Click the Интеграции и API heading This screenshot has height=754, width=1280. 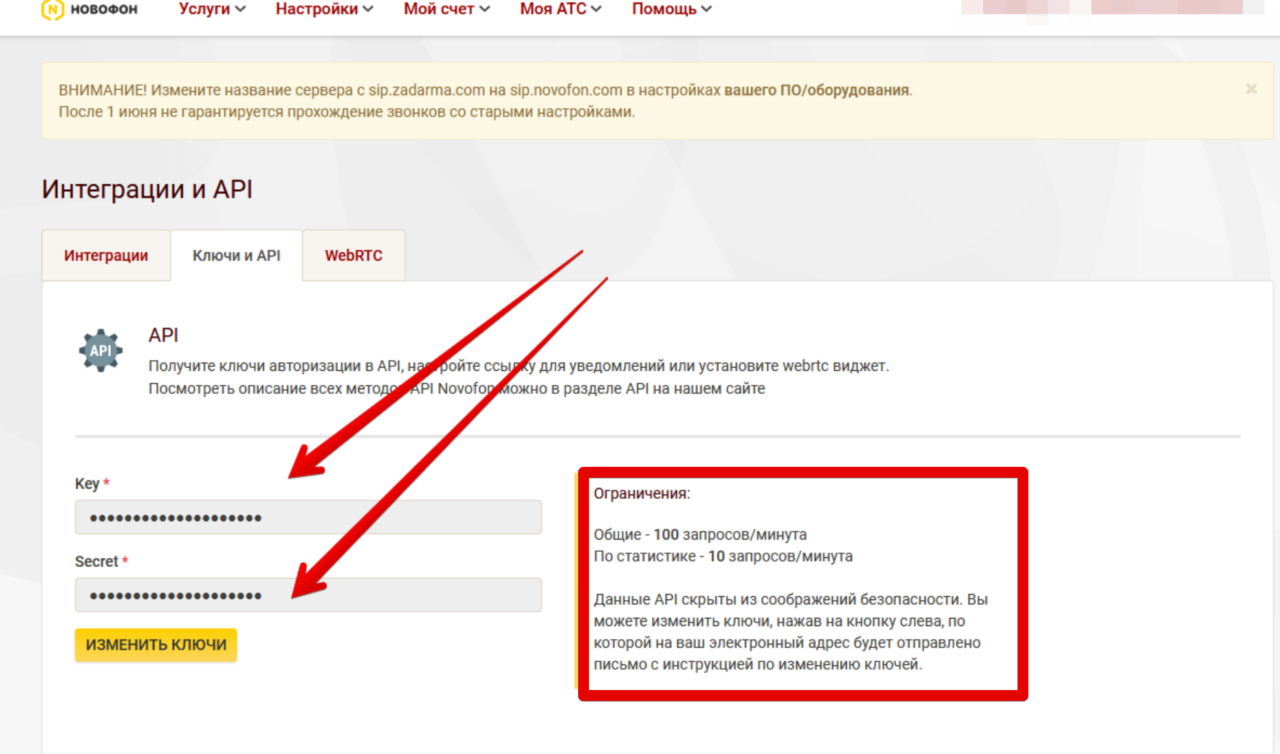click(147, 189)
